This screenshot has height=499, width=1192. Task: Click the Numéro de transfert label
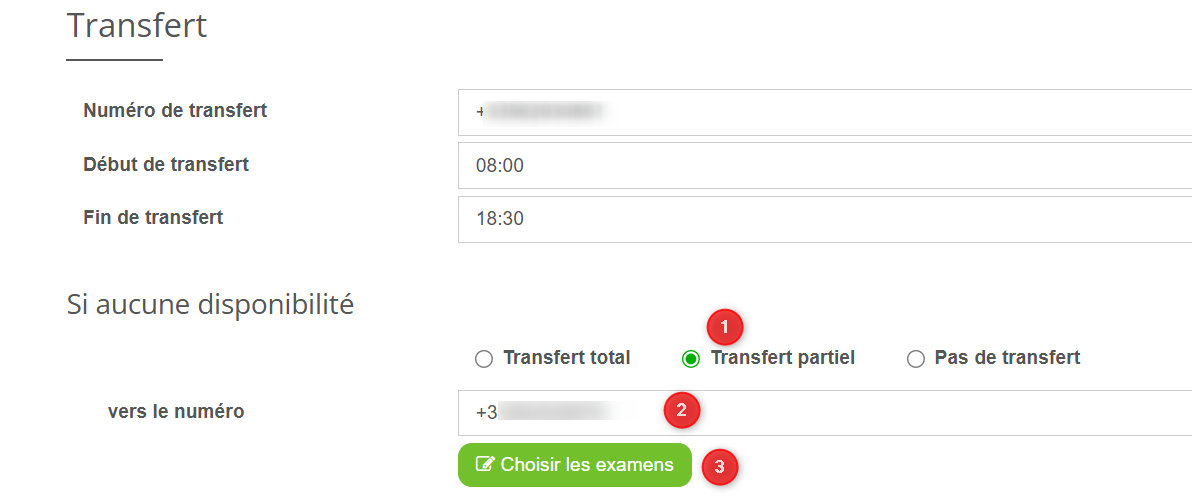coord(175,111)
